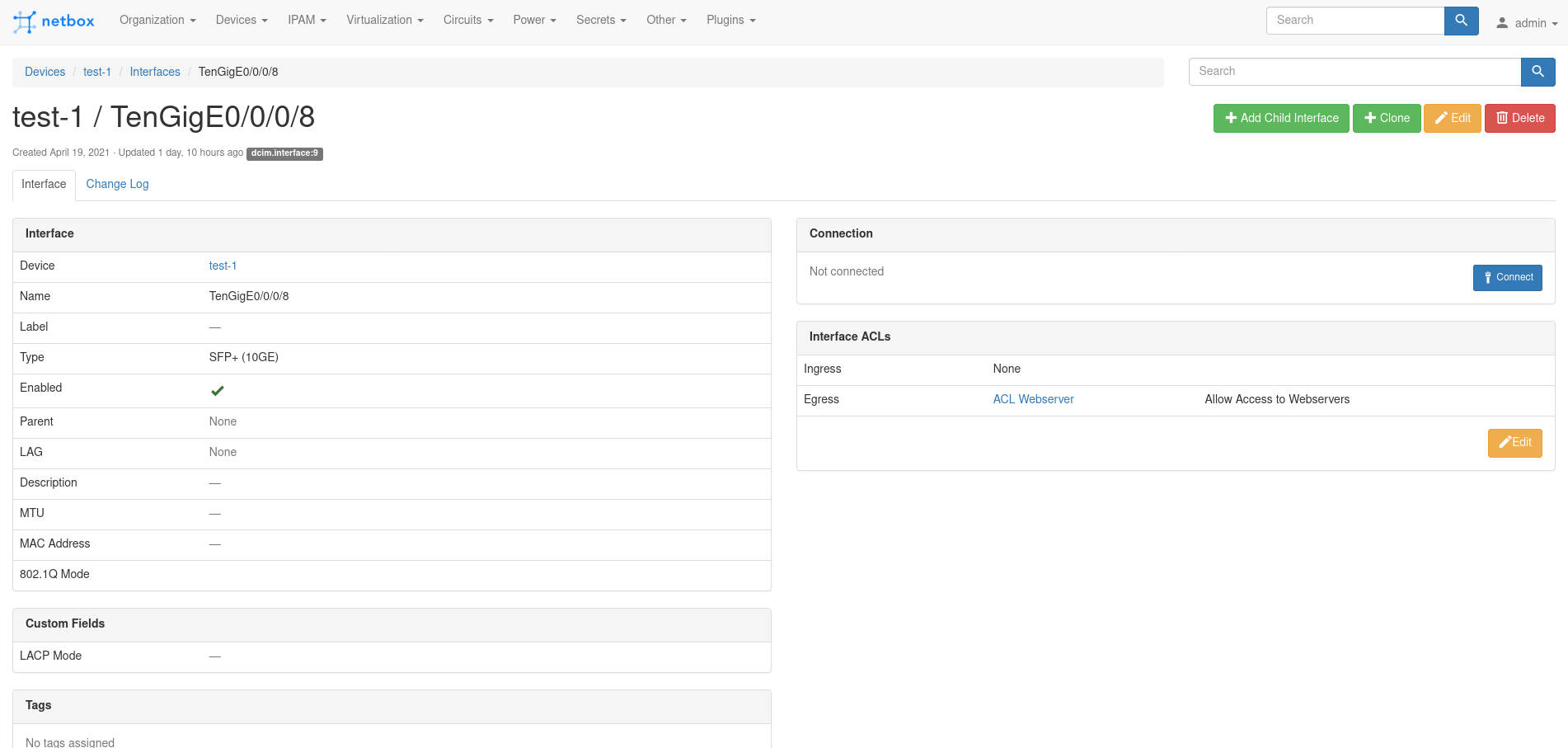This screenshot has height=748, width=1568.
Task: Open the Circuits dropdown
Action: pyautogui.click(x=468, y=20)
